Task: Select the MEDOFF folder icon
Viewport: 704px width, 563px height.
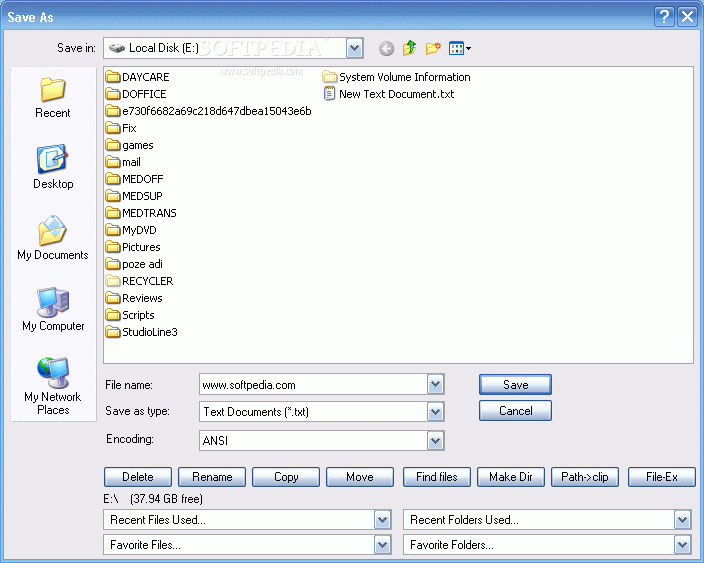Action: tap(113, 179)
